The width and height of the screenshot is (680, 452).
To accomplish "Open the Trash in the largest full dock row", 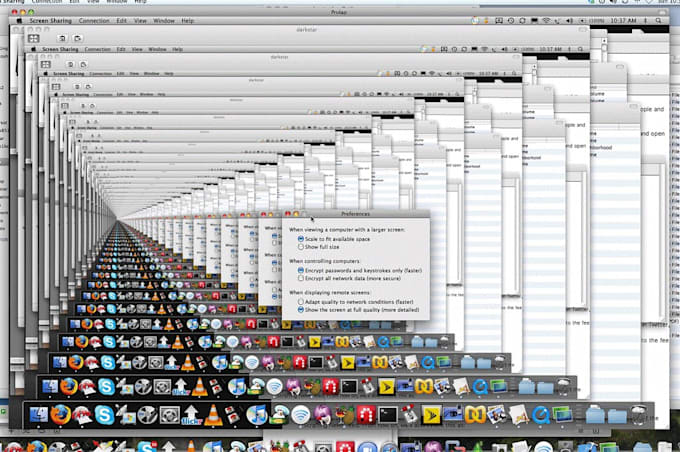I will click(x=639, y=415).
